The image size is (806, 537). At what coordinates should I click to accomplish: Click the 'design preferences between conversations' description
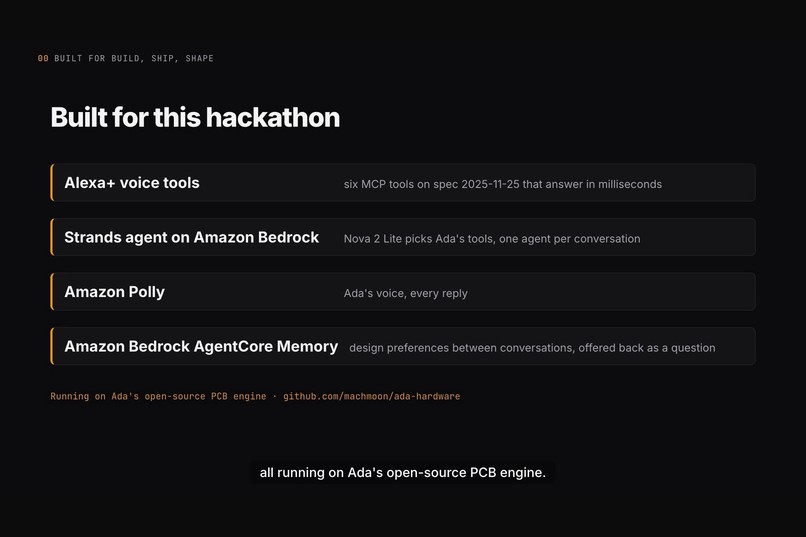click(532, 348)
